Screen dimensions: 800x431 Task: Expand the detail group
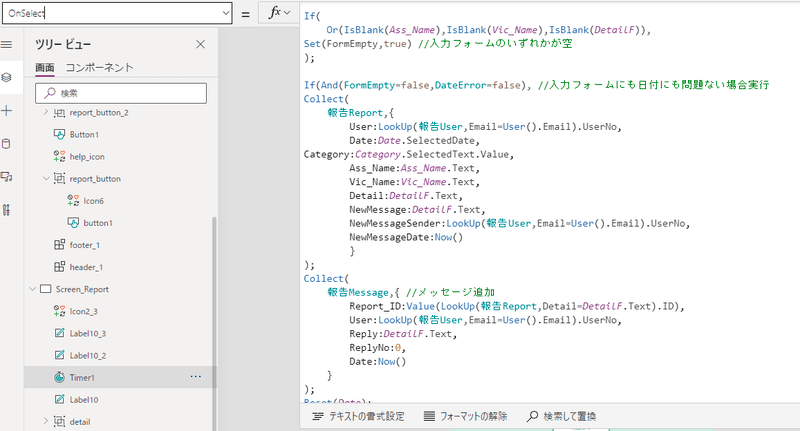click(45, 421)
